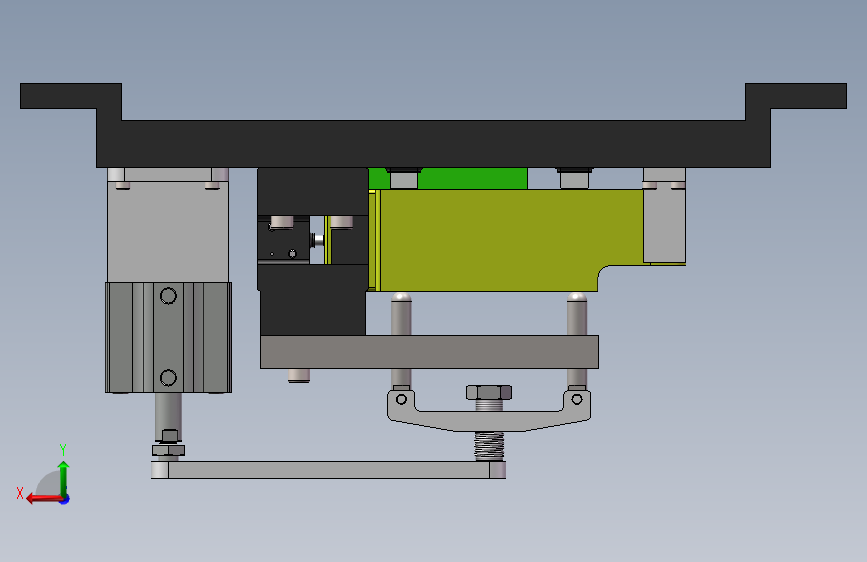Select the wide gray horizontal plate
The image size is (867, 562).
(429, 352)
